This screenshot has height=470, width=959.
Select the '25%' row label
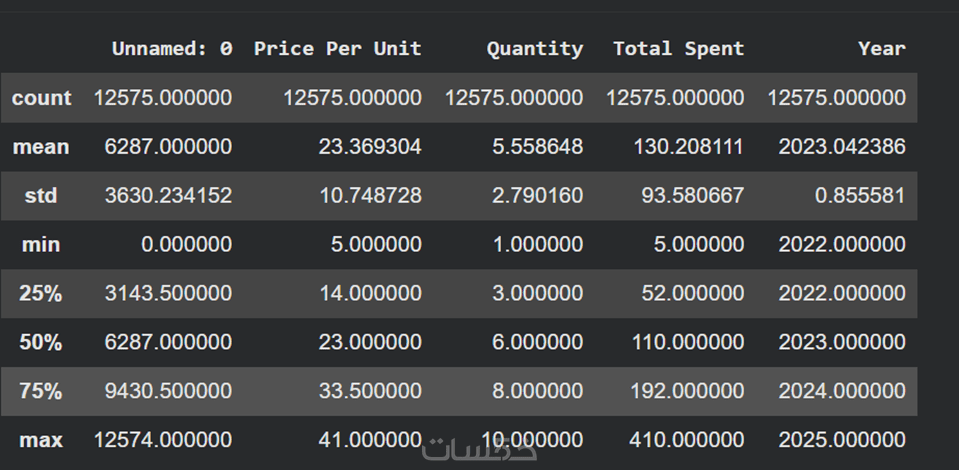pos(41,293)
